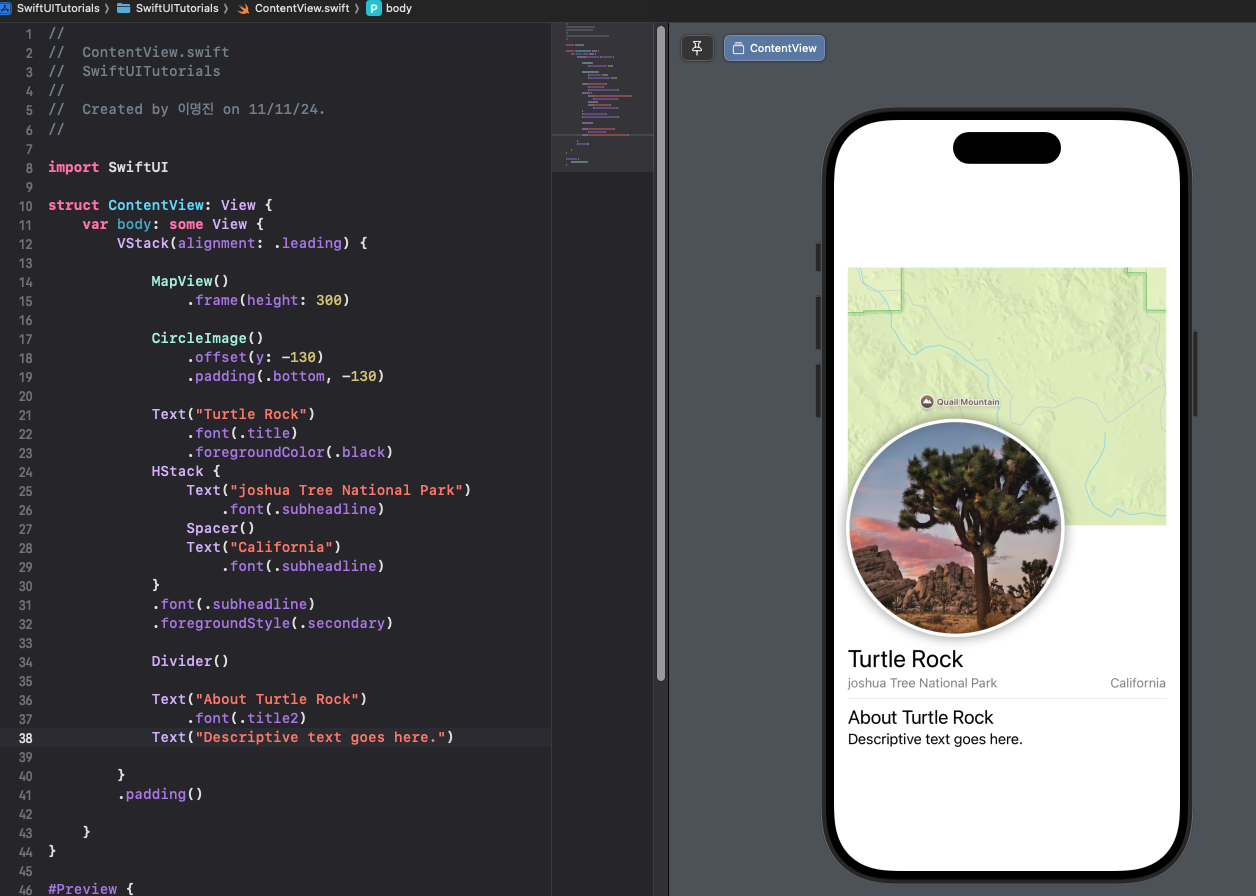Screen dimensions: 1256x896
Task: Click "CircleImage()" in the code
Action: (207, 338)
